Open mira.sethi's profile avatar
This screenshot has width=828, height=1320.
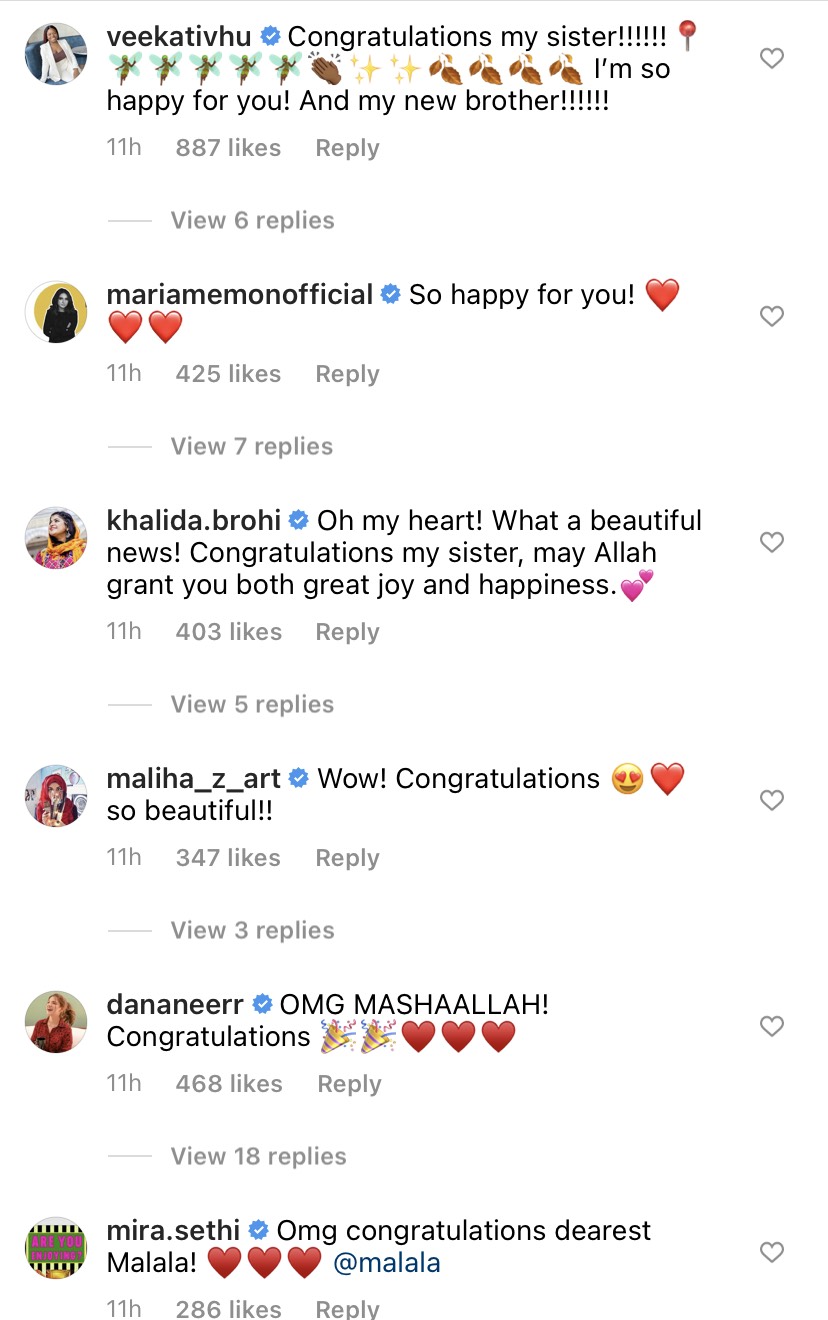55,1247
